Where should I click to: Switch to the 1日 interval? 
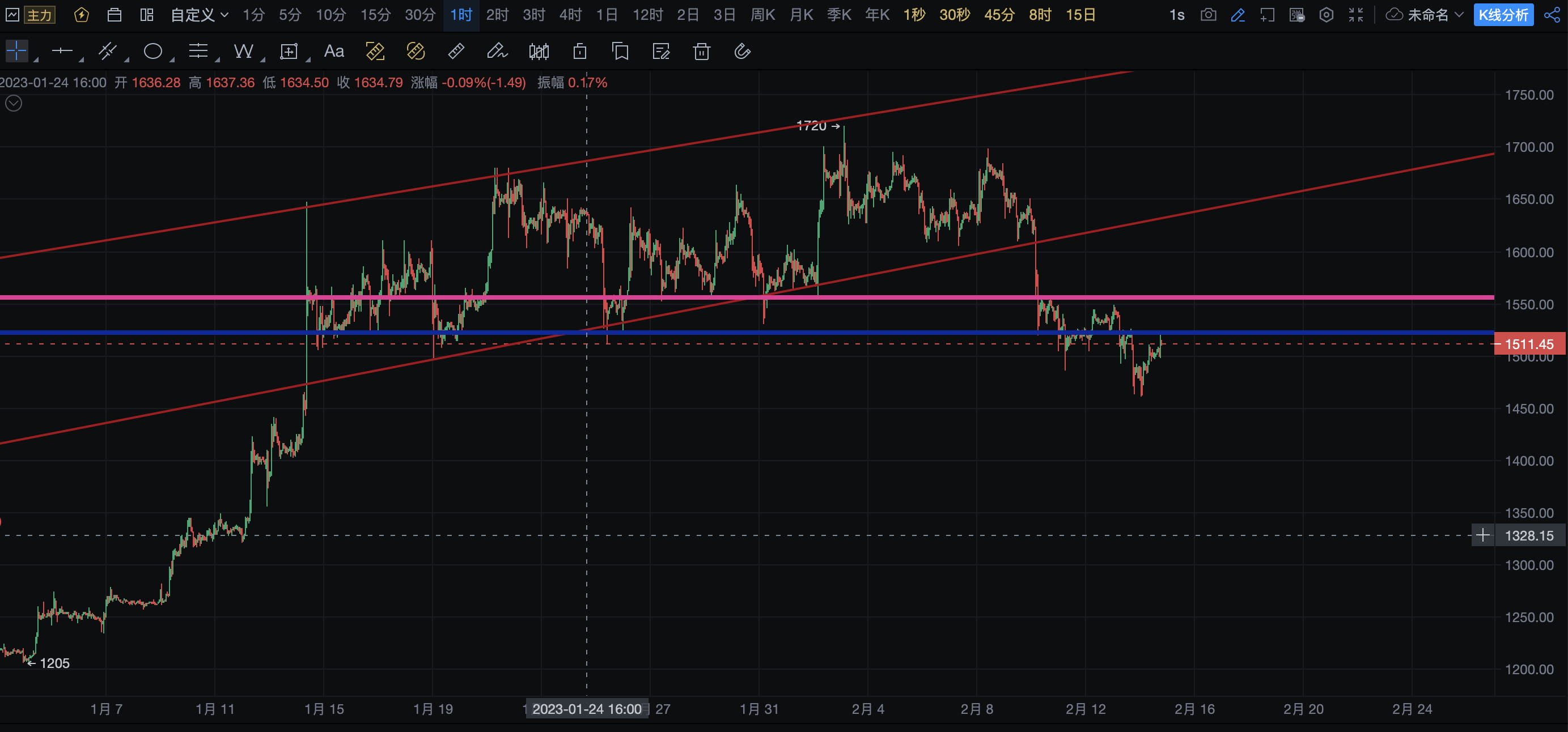tap(607, 15)
